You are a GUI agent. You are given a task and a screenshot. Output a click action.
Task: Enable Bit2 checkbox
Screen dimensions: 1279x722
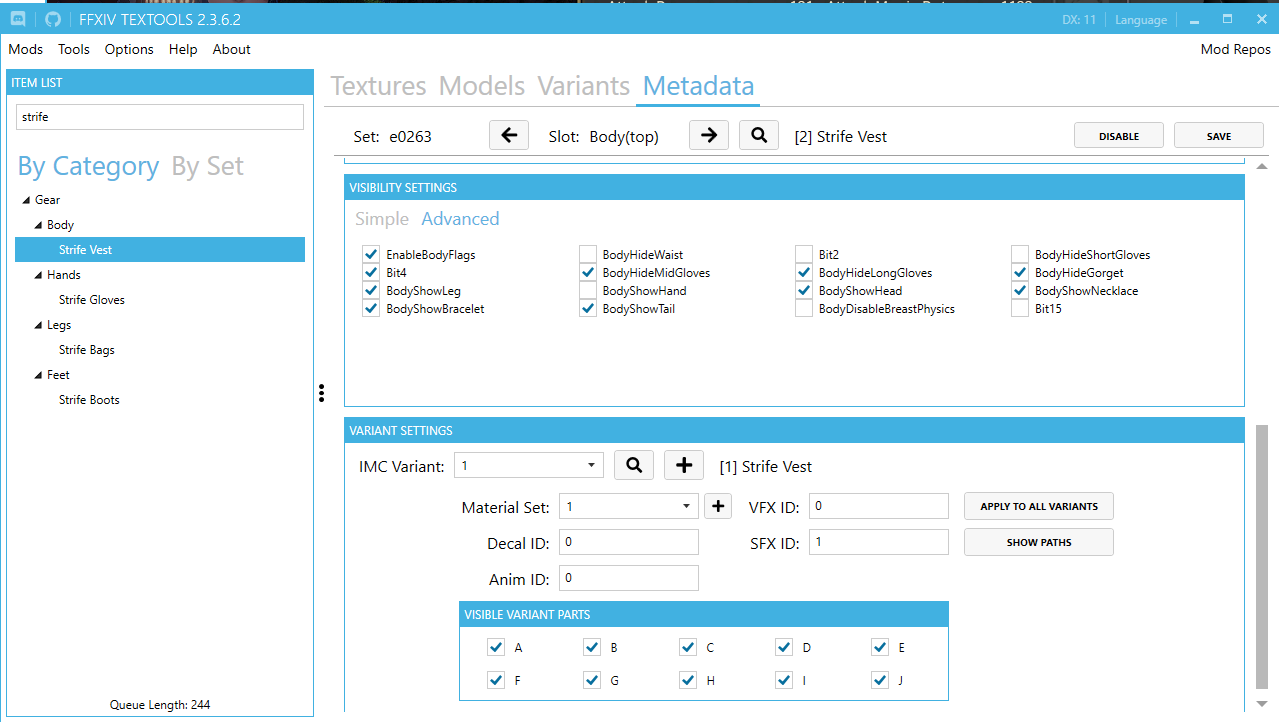[803, 255]
